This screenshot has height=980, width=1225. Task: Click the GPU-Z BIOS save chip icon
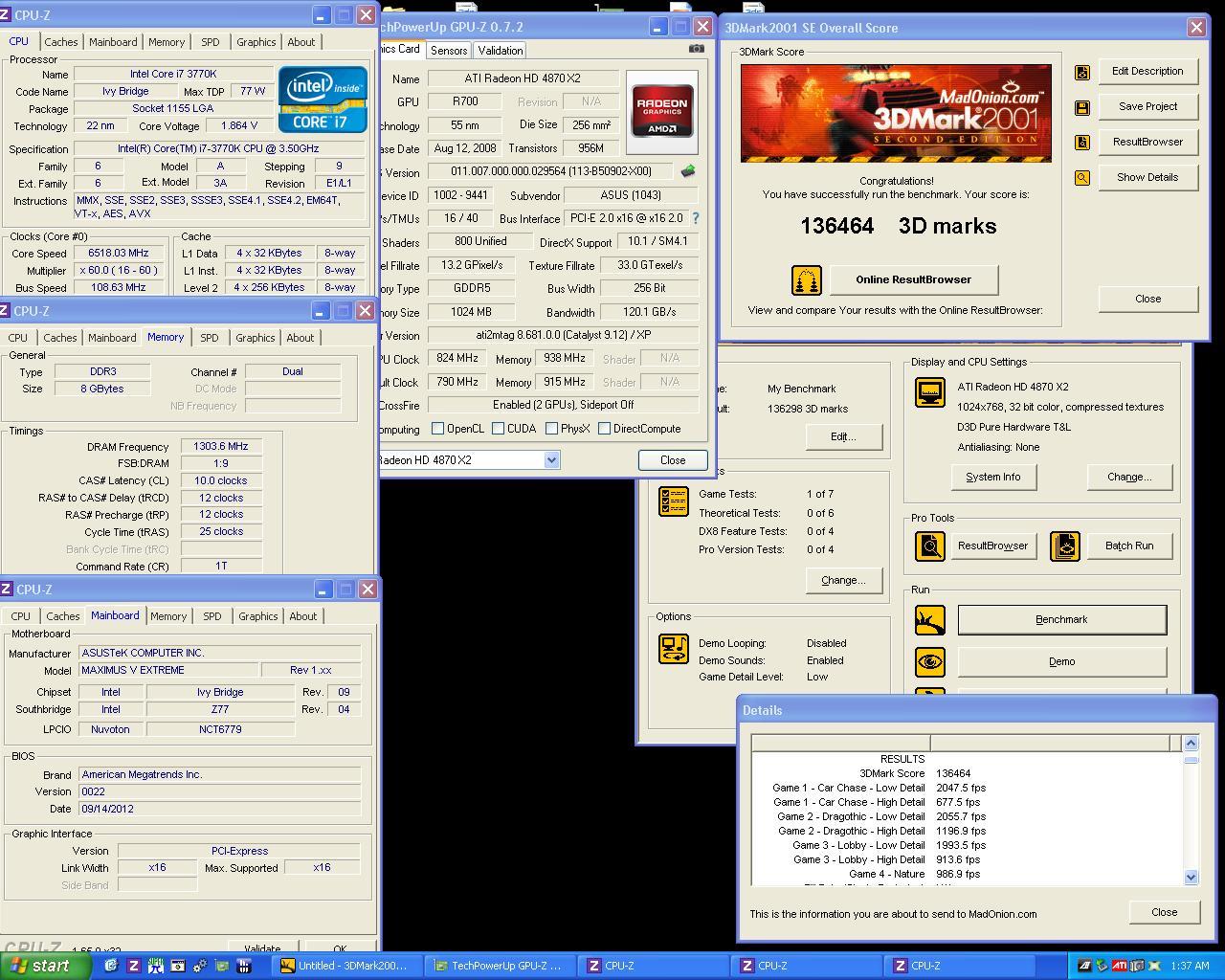pos(687,171)
